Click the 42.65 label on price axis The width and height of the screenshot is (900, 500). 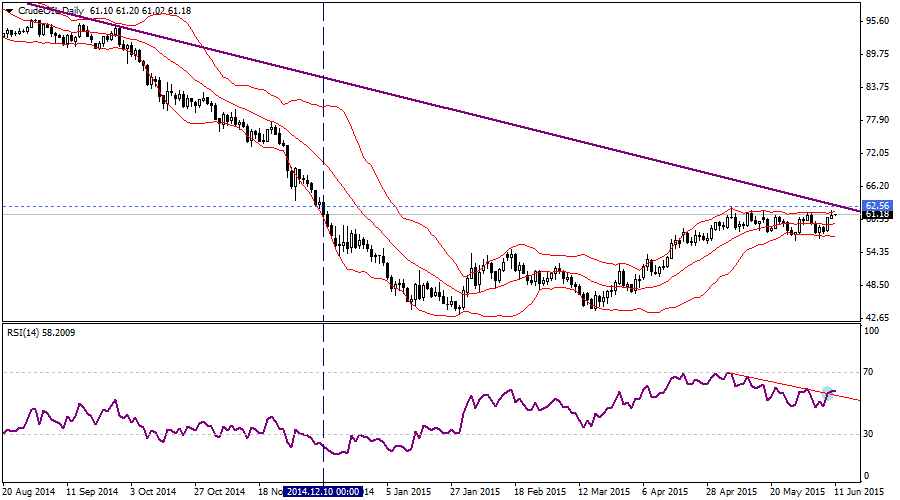pos(877,317)
